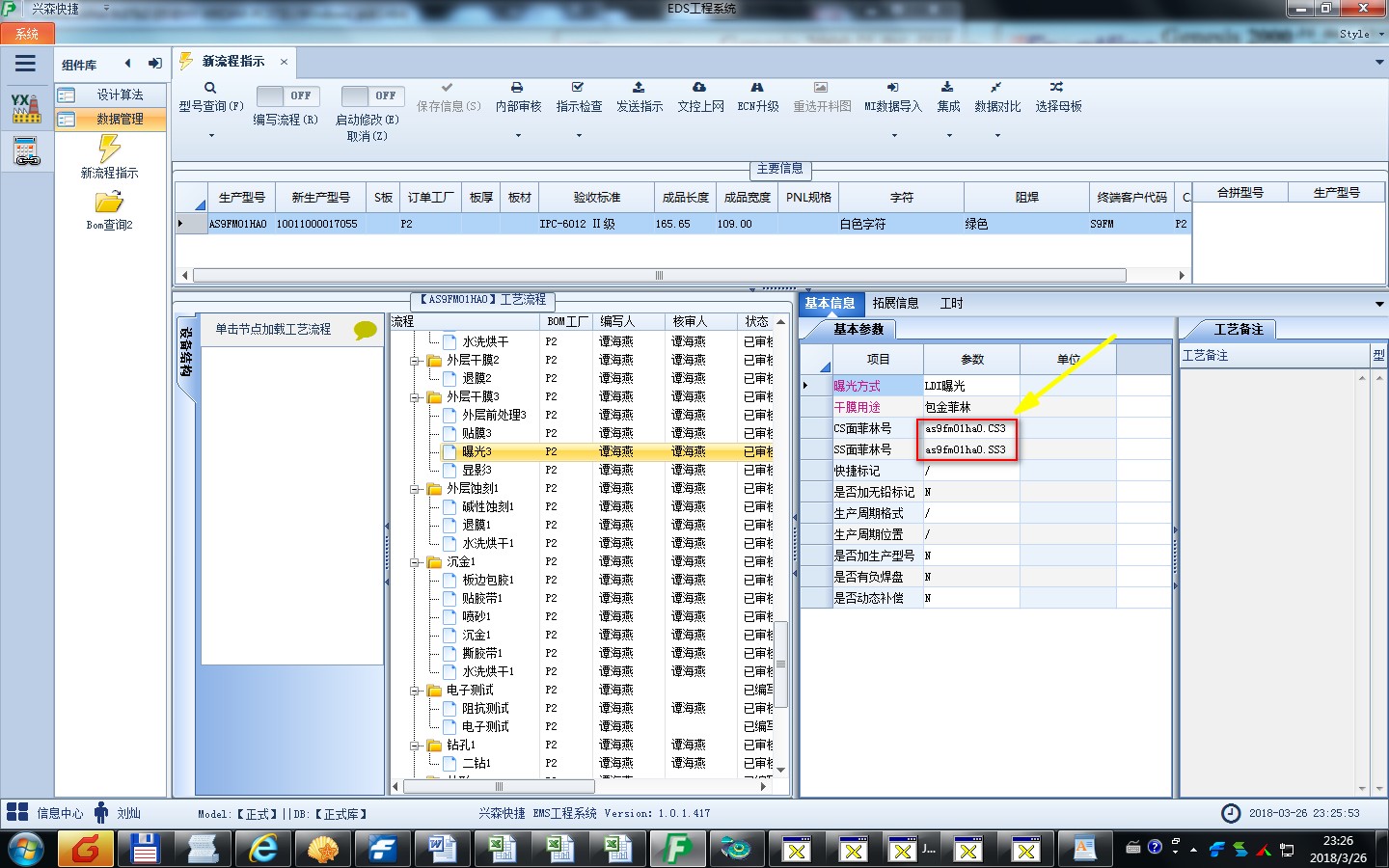Open dropdown arrow under 指示检查
The width and height of the screenshot is (1389, 868).
pos(579,136)
